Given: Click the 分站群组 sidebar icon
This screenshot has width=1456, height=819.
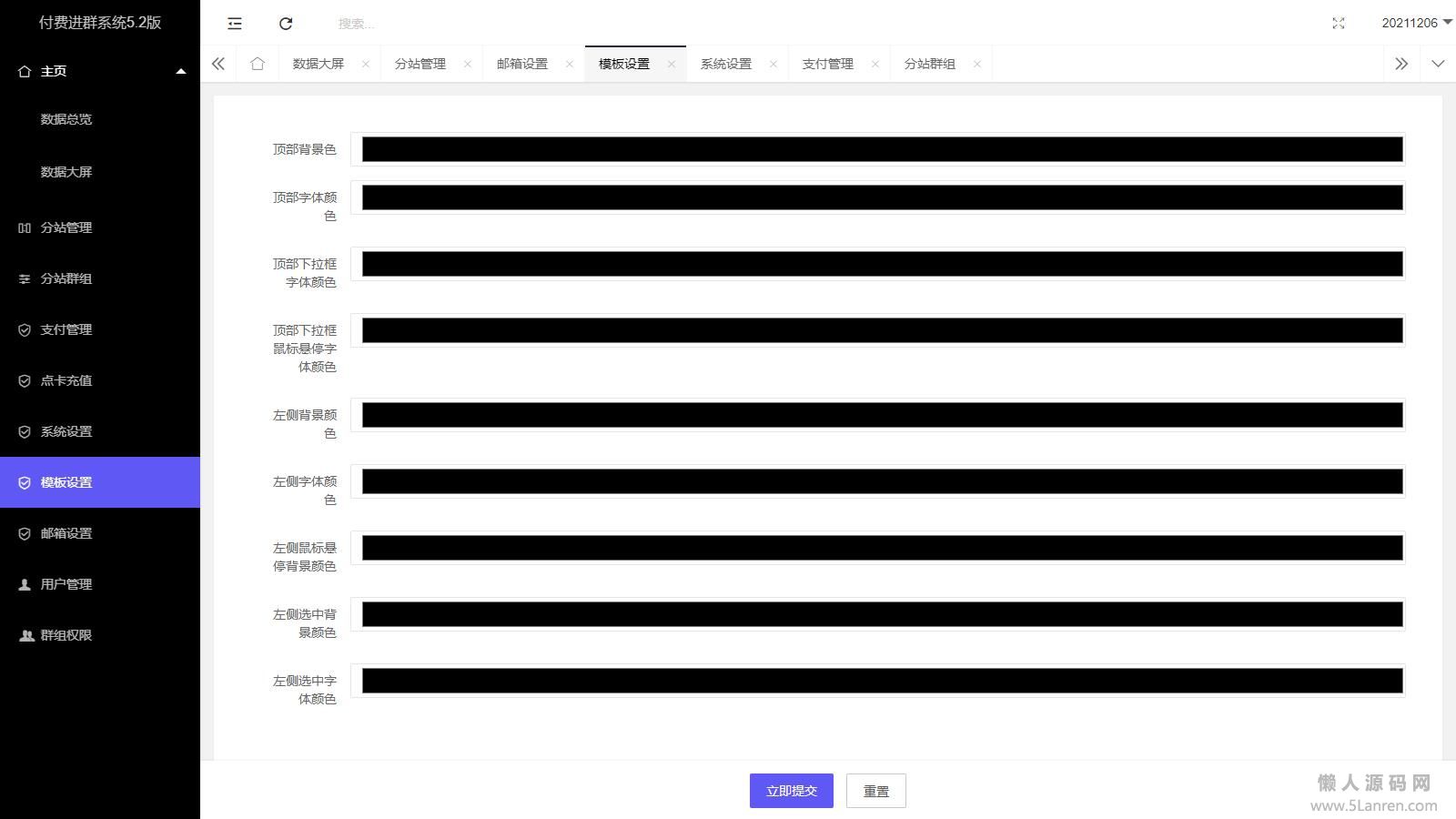Looking at the screenshot, I should click(25, 278).
